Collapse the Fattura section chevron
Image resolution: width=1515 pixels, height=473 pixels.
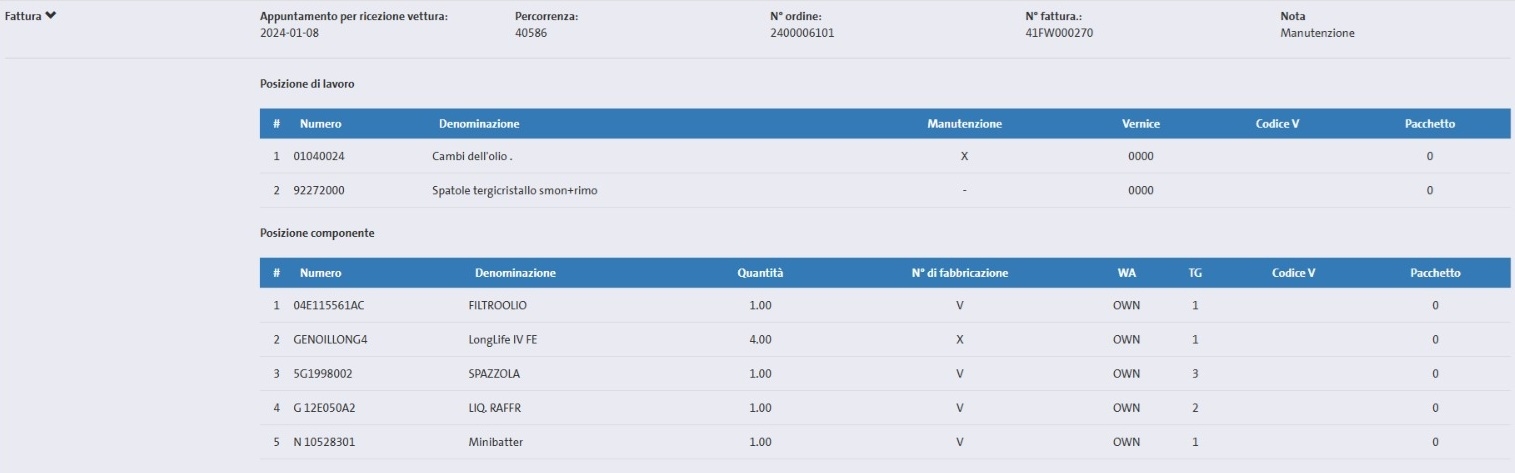click(x=50, y=16)
